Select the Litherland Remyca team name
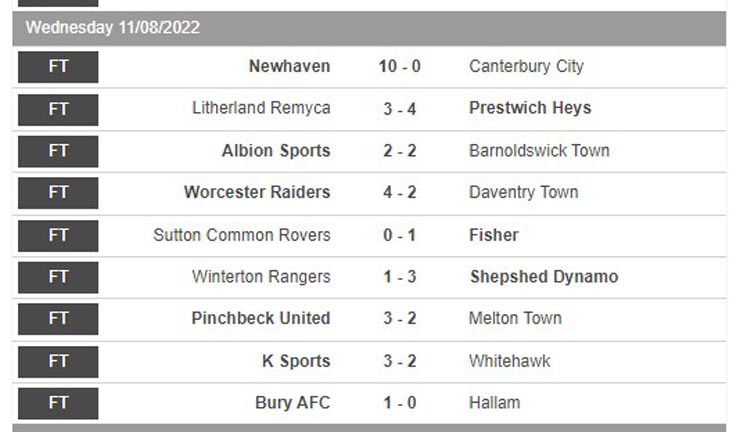The width and height of the screenshot is (740, 432). pyautogui.click(x=261, y=108)
